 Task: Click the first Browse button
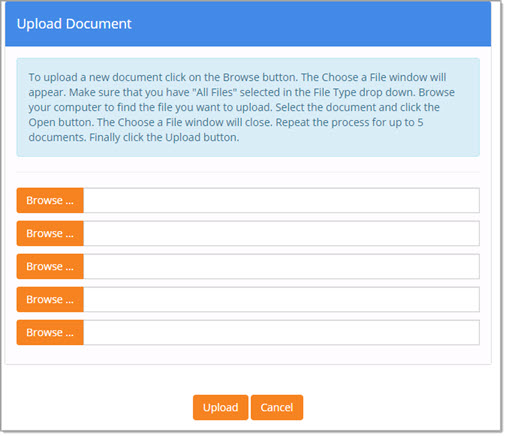pos(50,200)
